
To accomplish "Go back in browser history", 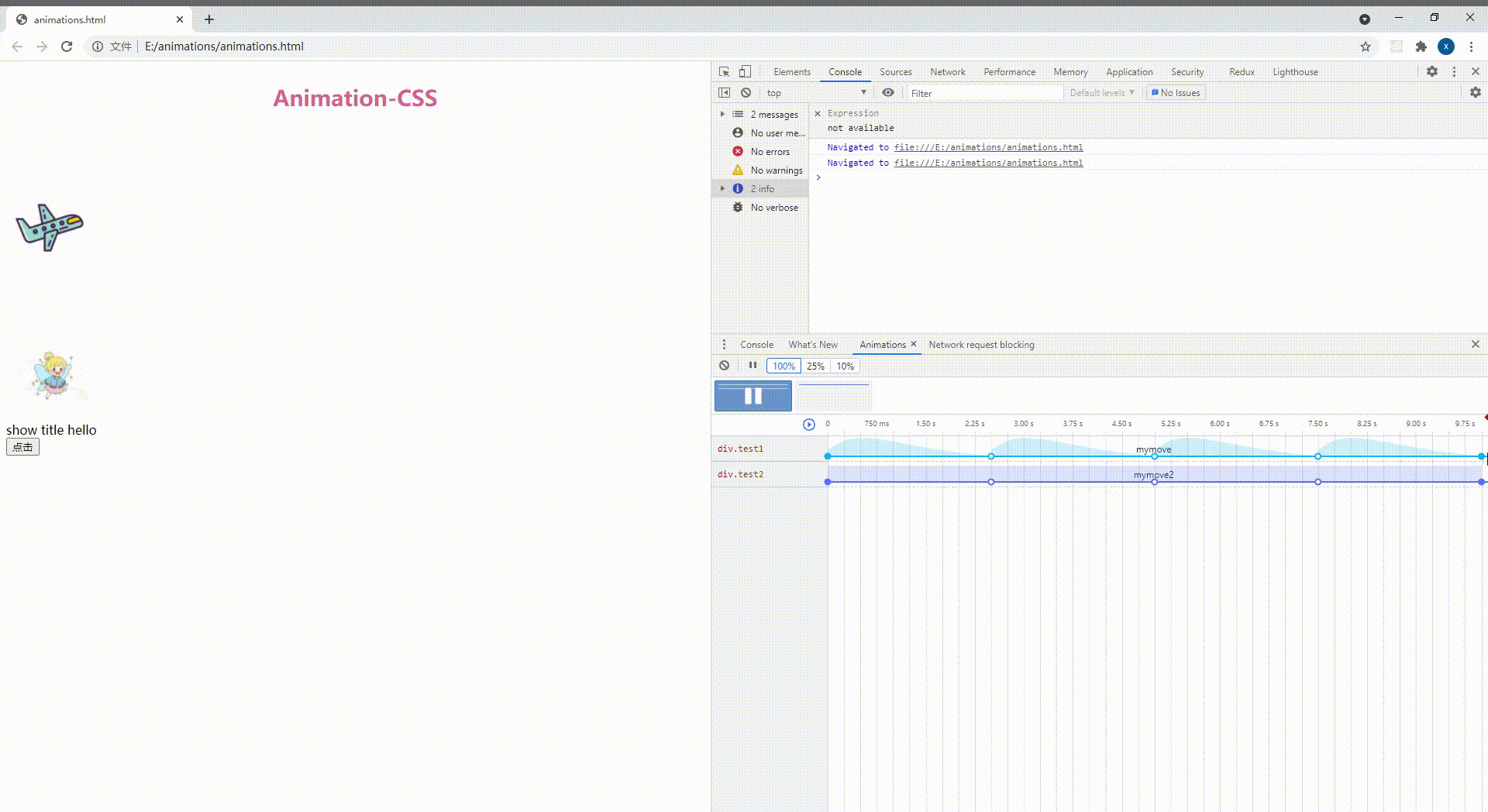I will pyautogui.click(x=17, y=46).
